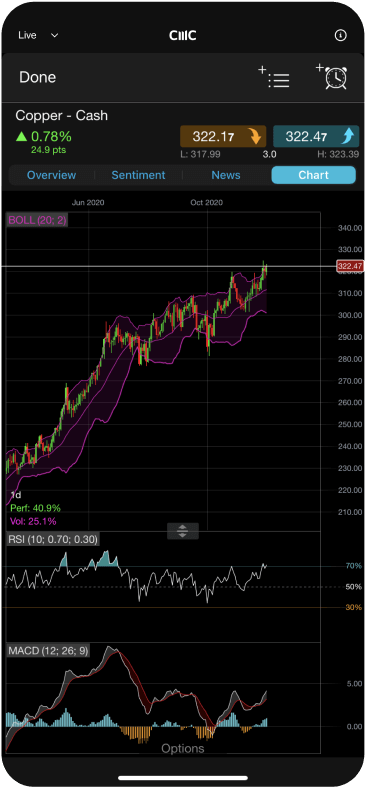Image resolution: width=365 pixels, height=788 pixels.
Task: Create a price alert alarm clock icon
Action: (x=331, y=77)
